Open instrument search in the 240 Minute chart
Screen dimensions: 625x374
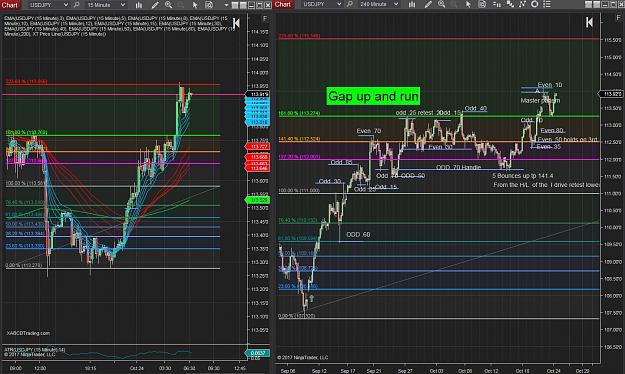pos(350,4)
